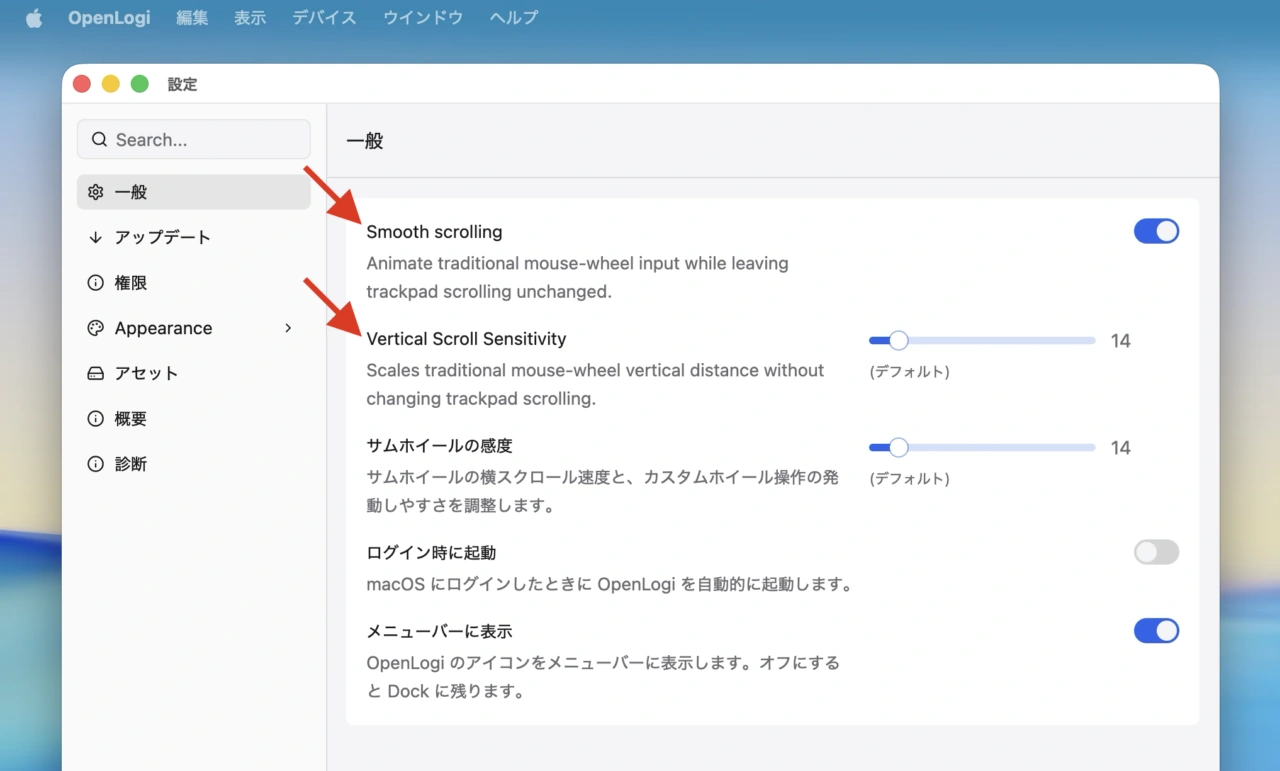Viewport: 1280px width, 771px height.
Task: Click the download arrow icon beside アップデート
Action: pyautogui.click(x=96, y=237)
